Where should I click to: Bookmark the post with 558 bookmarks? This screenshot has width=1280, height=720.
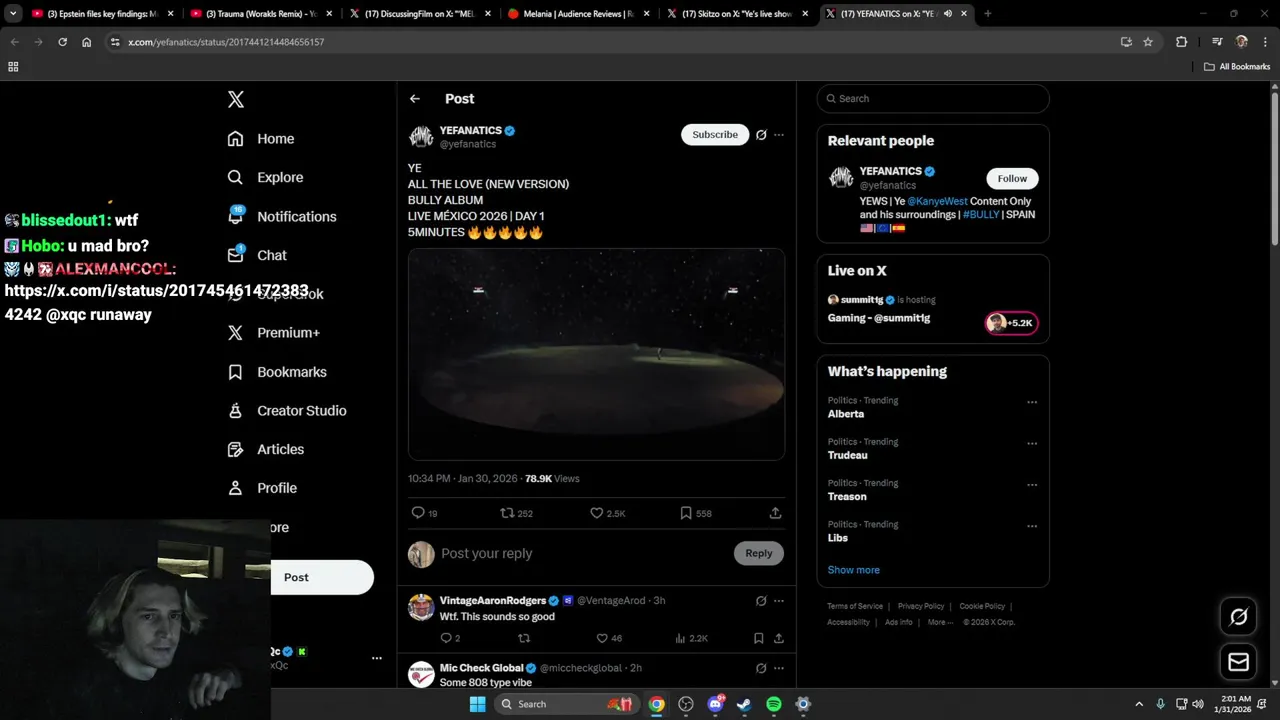click(695, 513)
